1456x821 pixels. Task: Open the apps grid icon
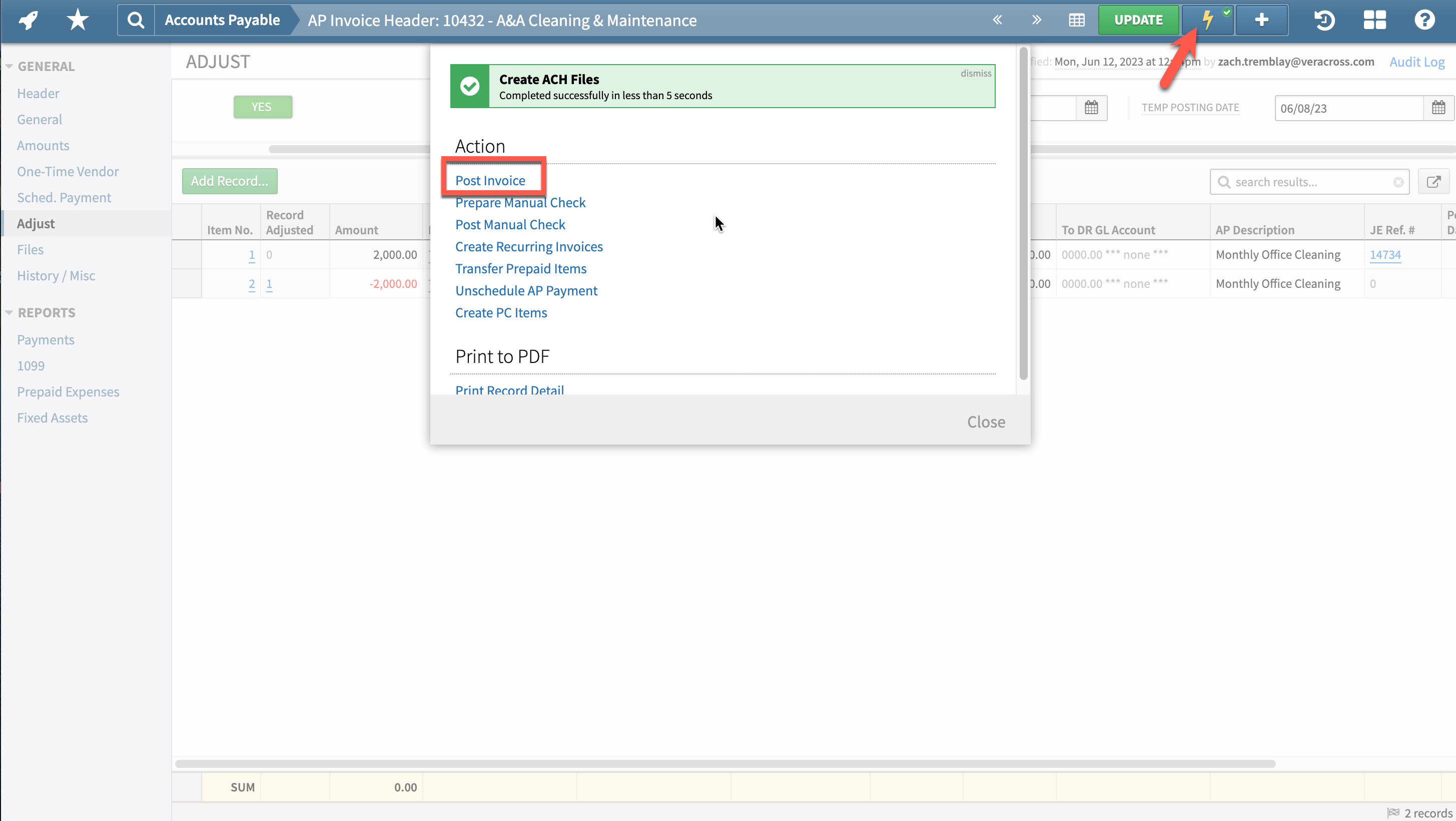pos(1374,20)
